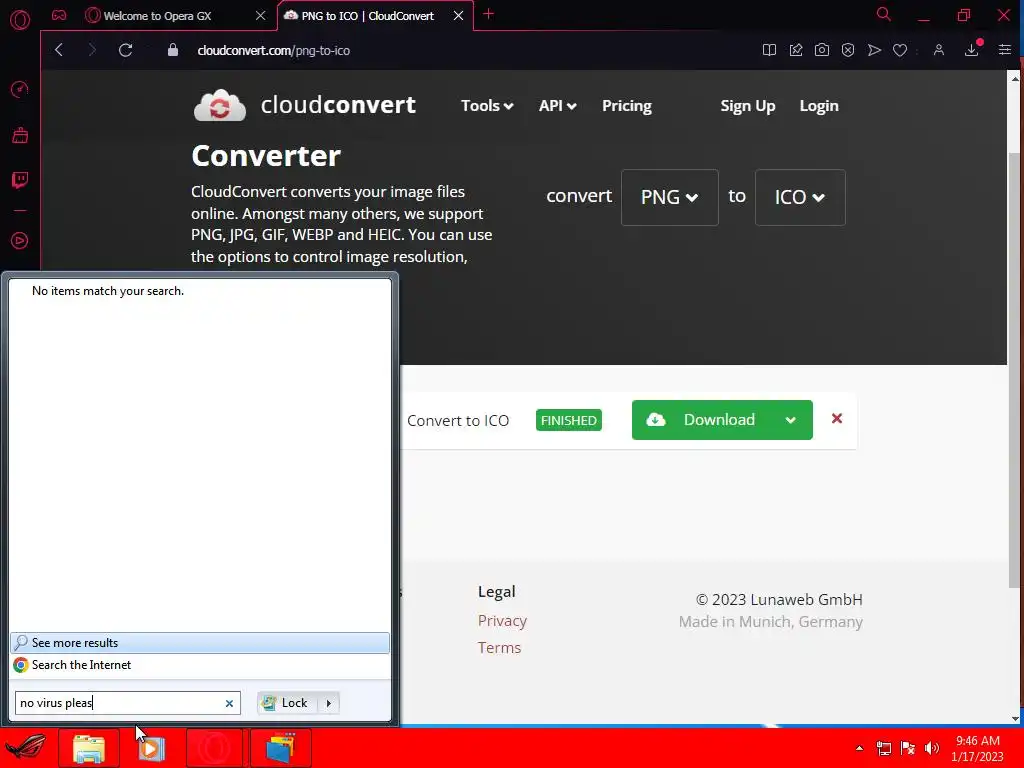The width and height of the screenshot is (1024, 768).
Task: Click the forward navigation arrow
Action: click(x=91, y=50)
